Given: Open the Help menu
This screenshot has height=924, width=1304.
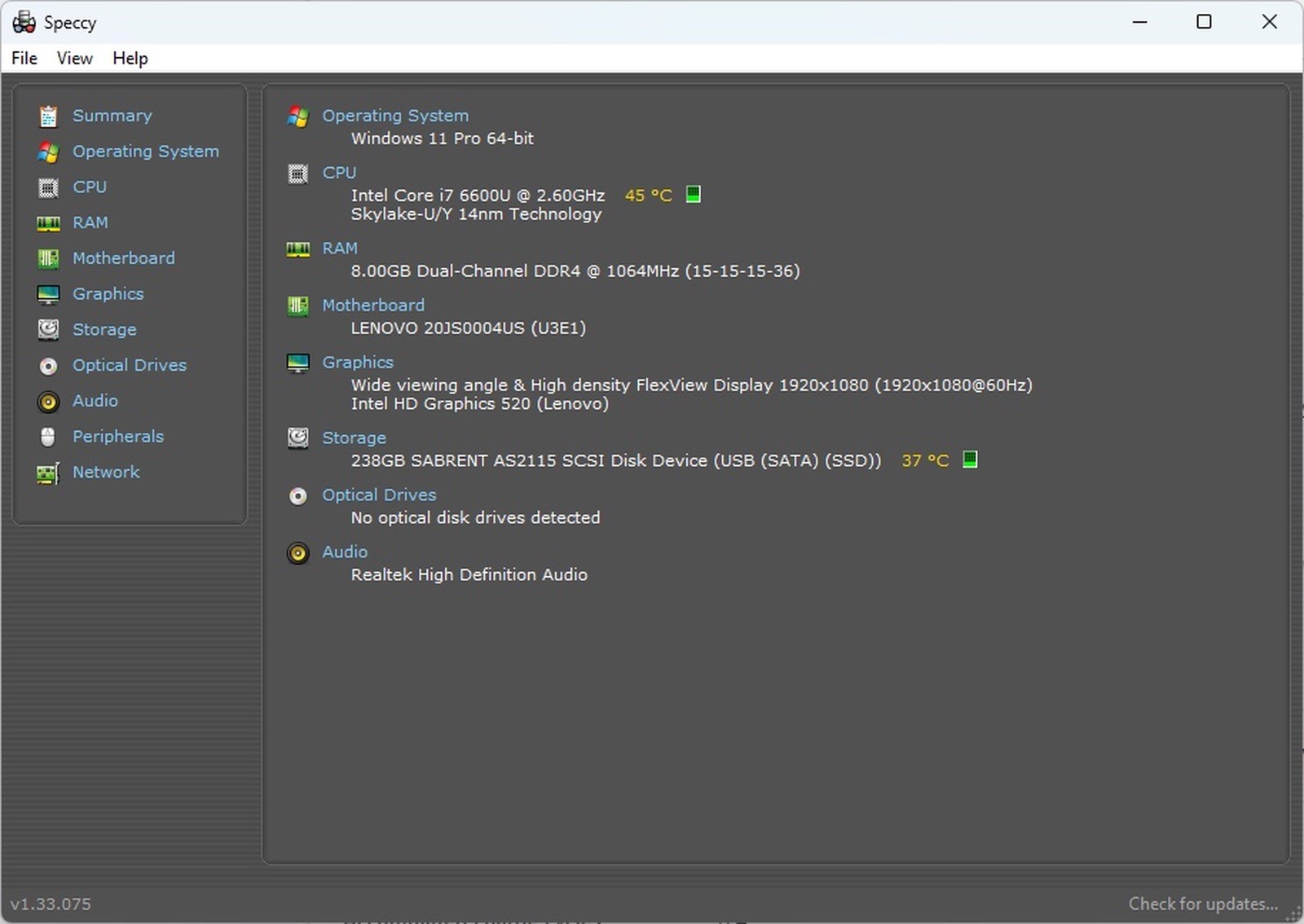Looking at the screenshot, I should click(x=130, y=58).
